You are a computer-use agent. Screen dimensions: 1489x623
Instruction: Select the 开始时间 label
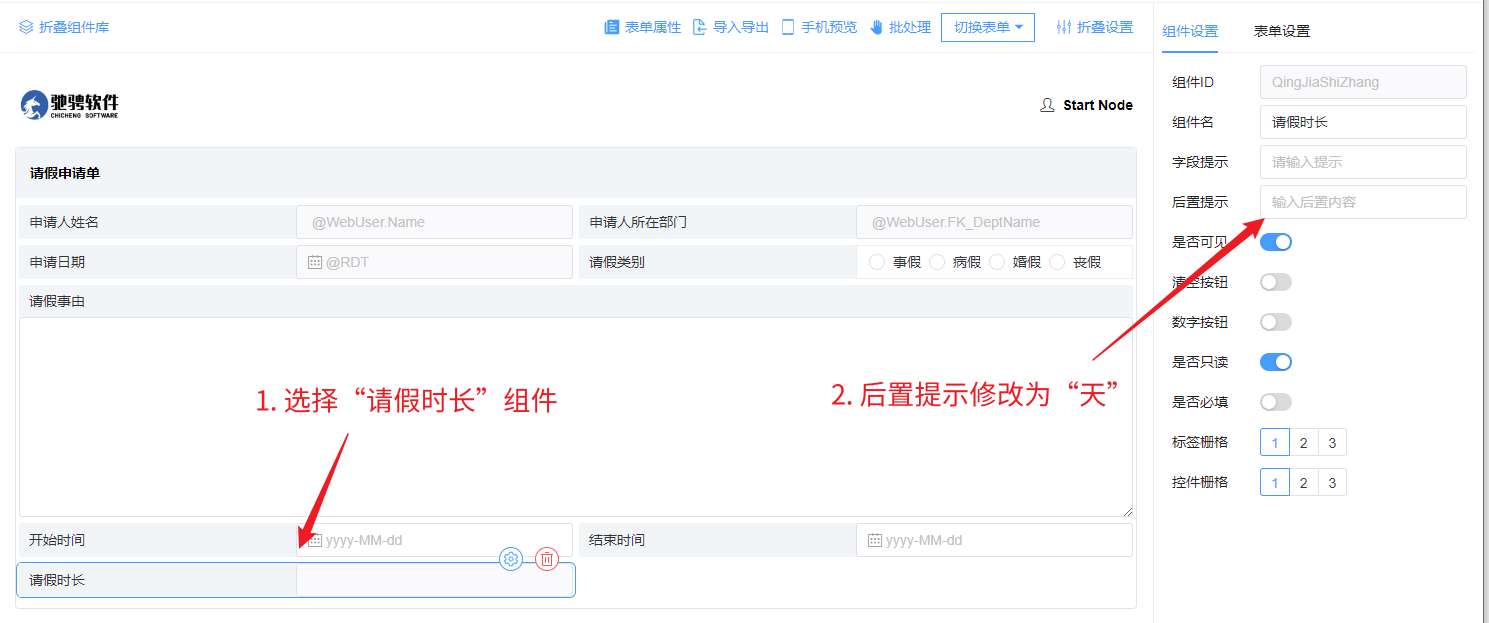(57, 540)
